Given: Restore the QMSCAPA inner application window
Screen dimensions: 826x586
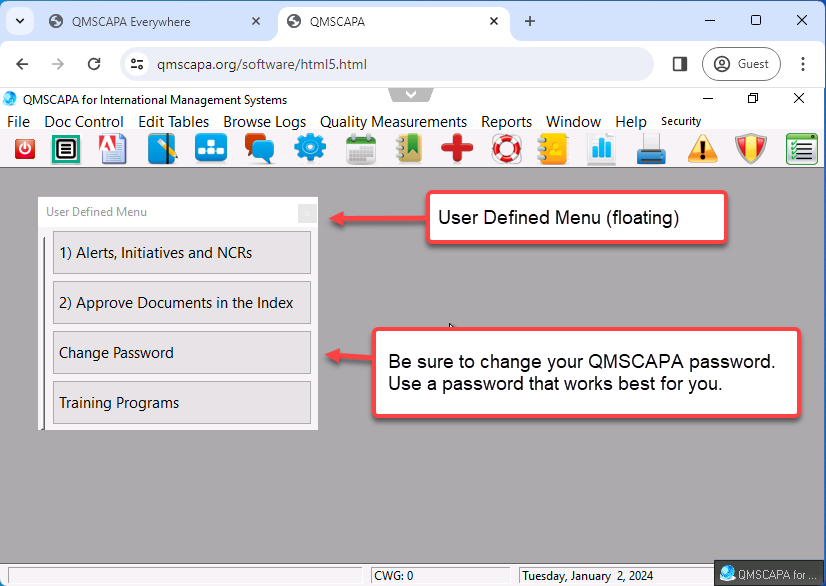Looking at the screenshot, I should pyautogui.click(x=753, y=99).
